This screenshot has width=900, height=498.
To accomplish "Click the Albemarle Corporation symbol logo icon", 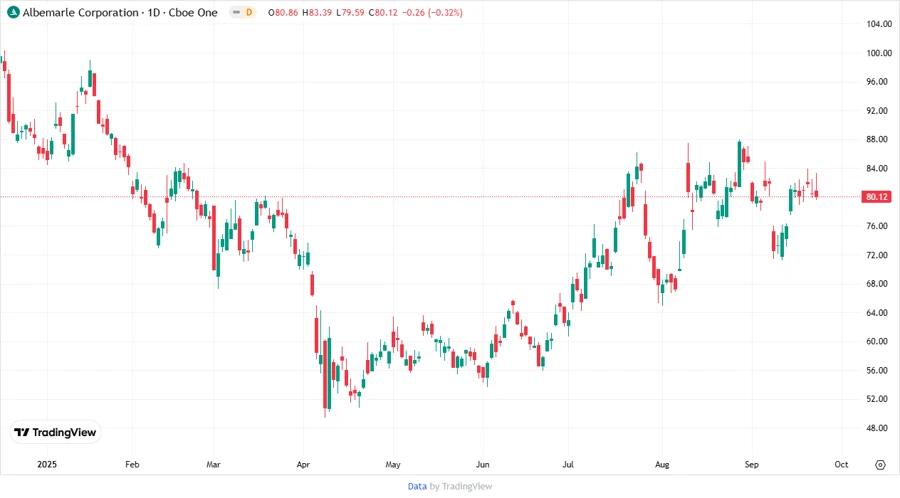I will pos(13,12).
